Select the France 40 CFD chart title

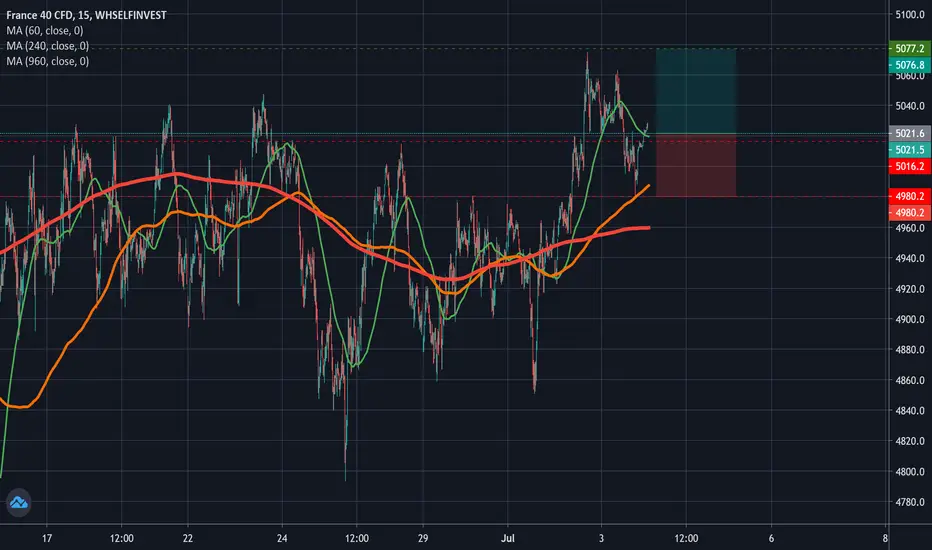[86, 15]
